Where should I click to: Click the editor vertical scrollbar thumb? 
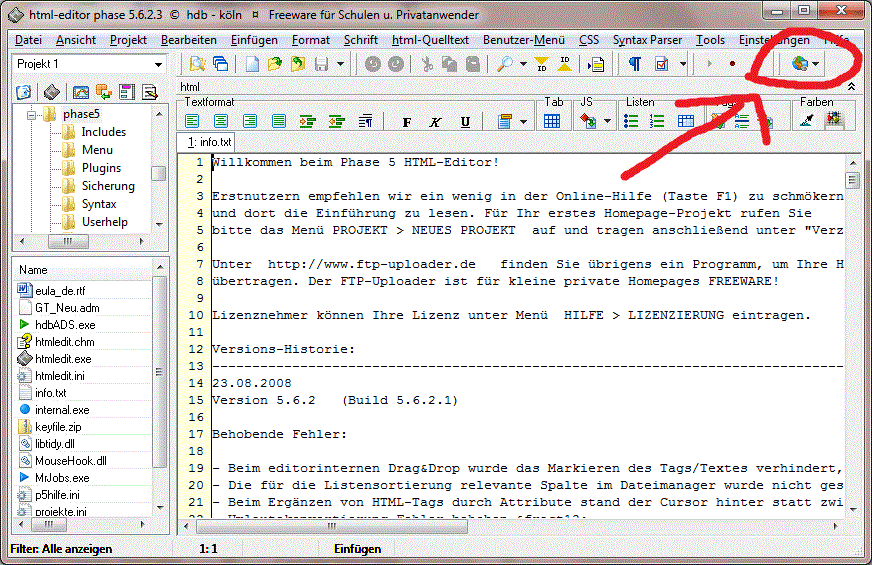click(851, 181)
